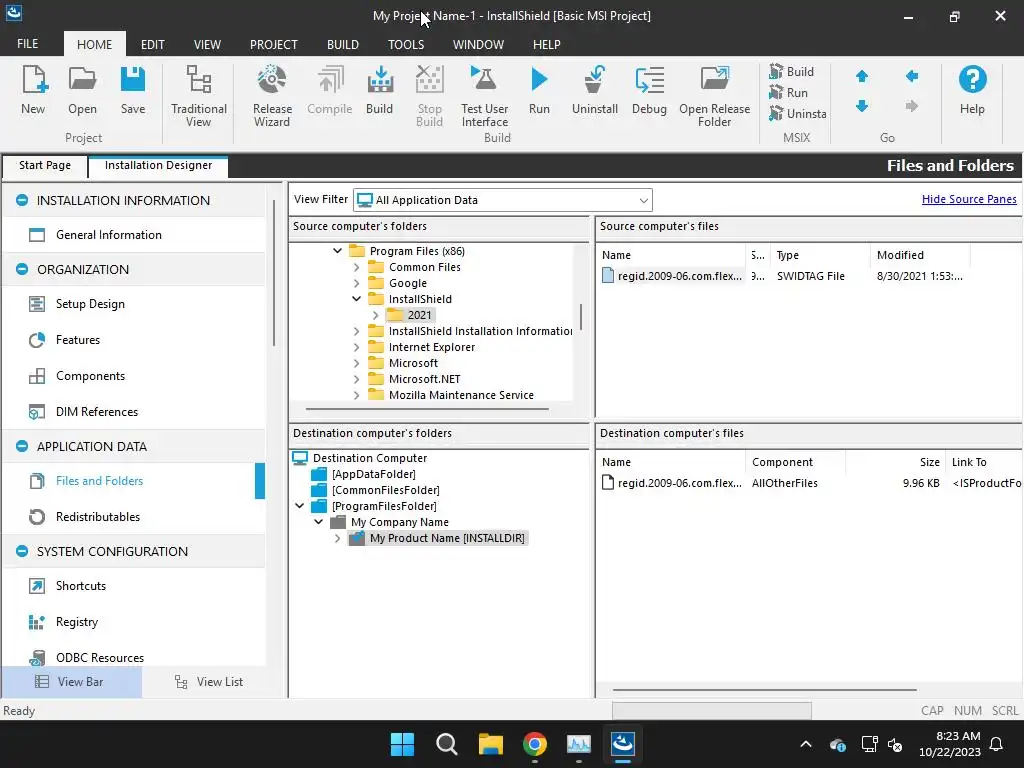Collapse the Program Files (x86) folder
The width and height of the screenshot is (1024, 768).
point(337,251)
